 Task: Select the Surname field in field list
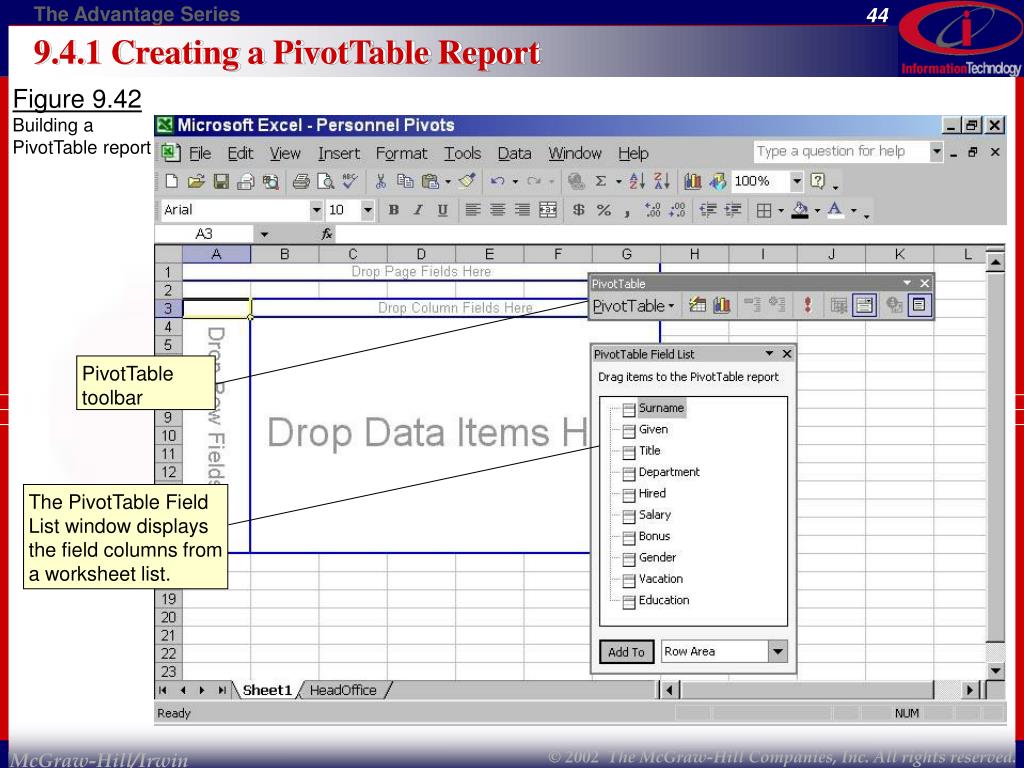tap(661, 408)
